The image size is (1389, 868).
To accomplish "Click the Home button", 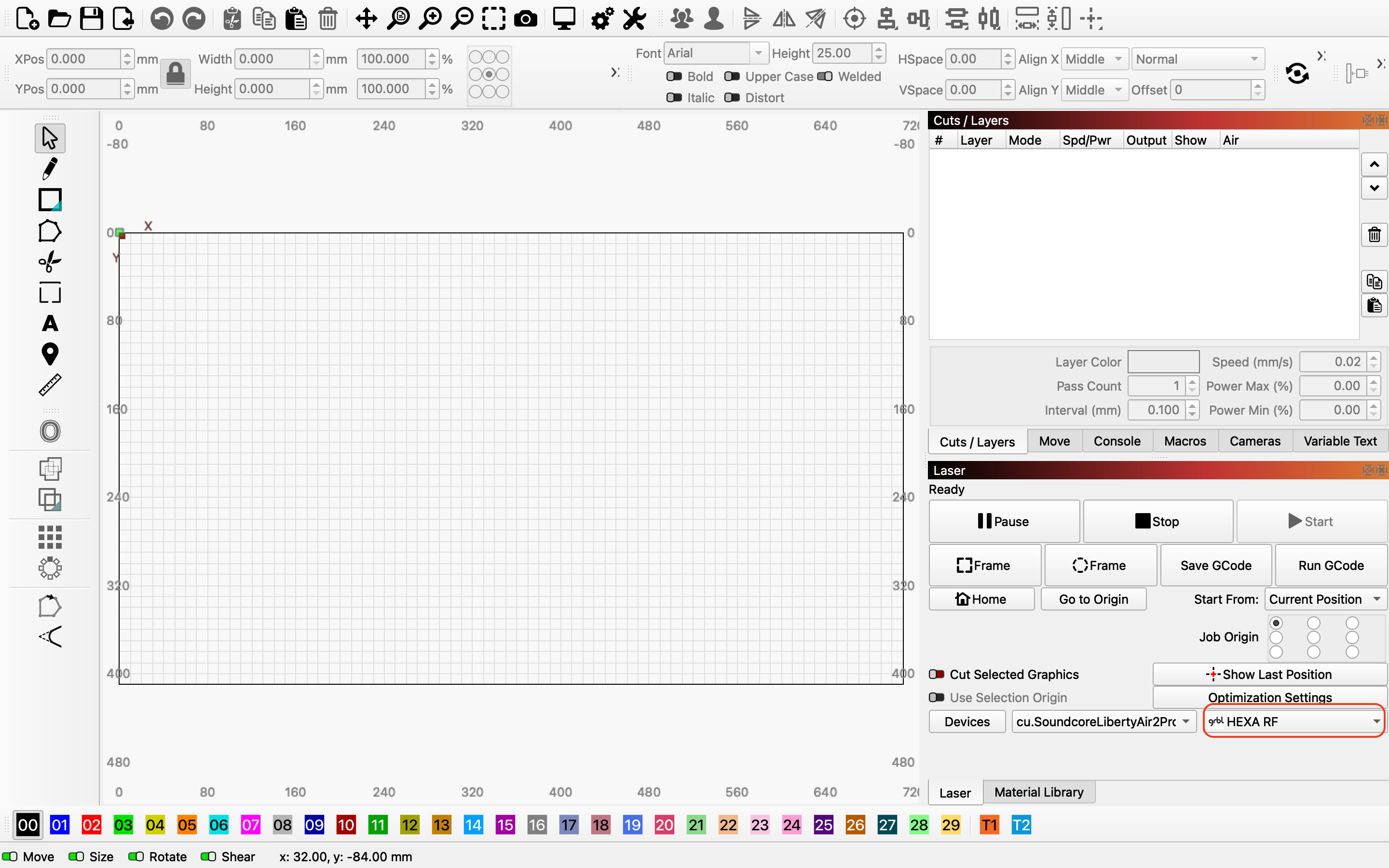I will 981,599.
